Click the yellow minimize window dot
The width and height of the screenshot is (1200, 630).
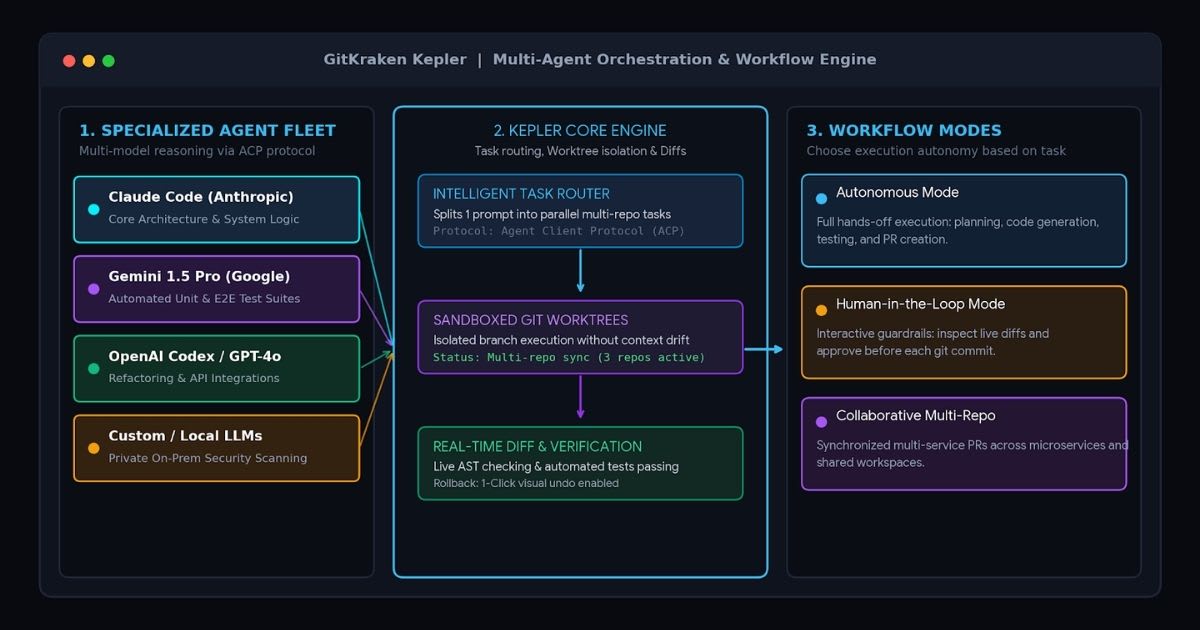click(89, 61)
